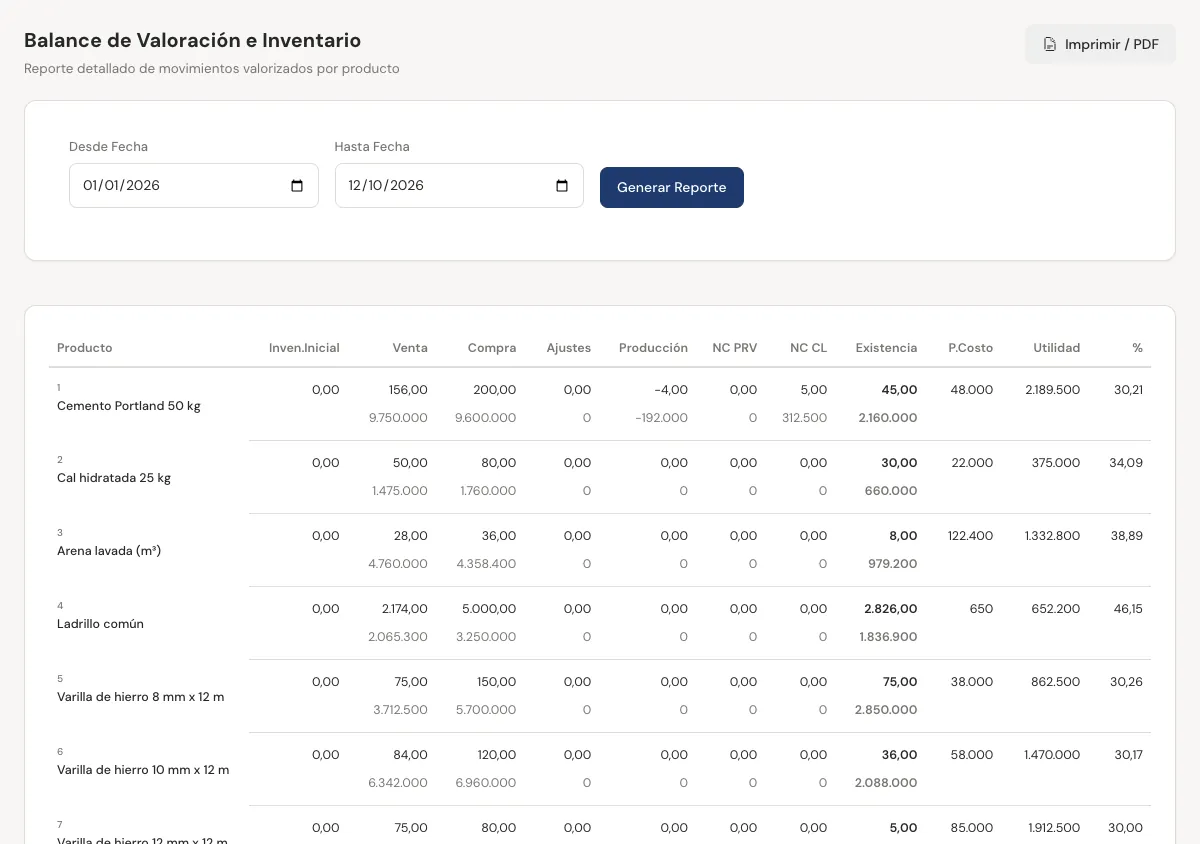Click Cal hidratada utility 375.000
The height and width of the screenshot is (844, 1200).
1056,463
